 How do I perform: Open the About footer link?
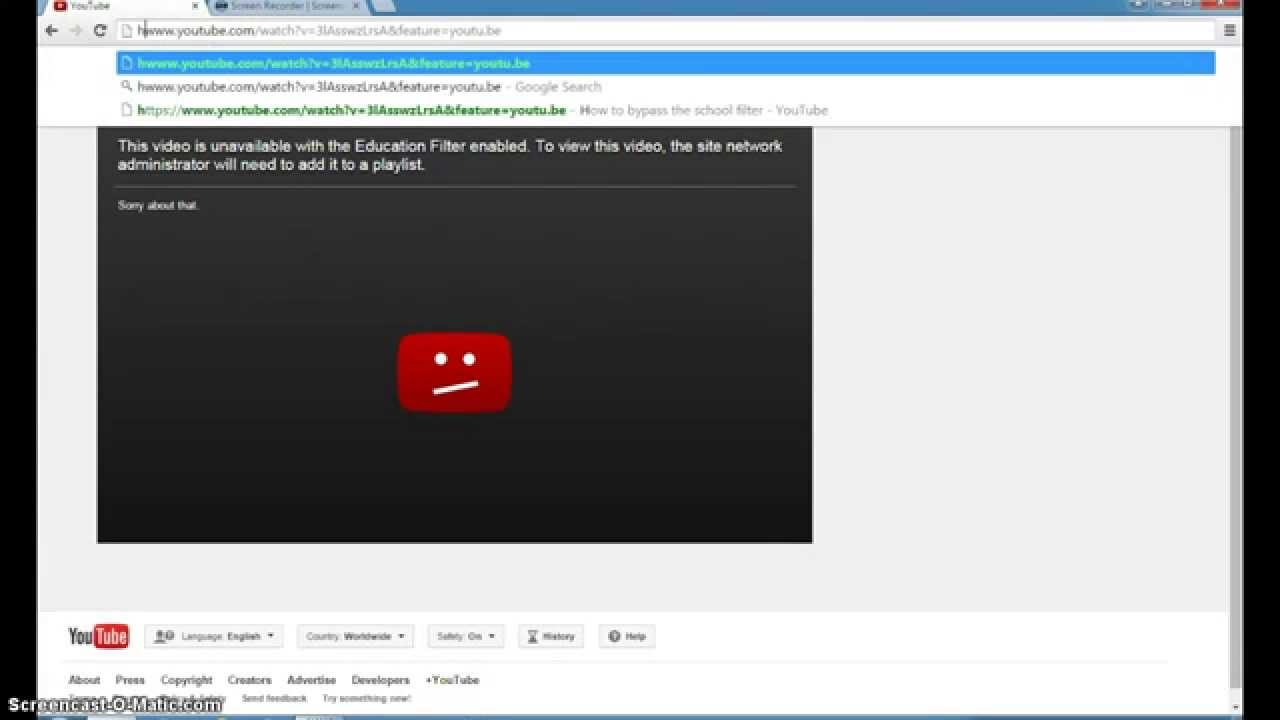click(x=84, y=680)
